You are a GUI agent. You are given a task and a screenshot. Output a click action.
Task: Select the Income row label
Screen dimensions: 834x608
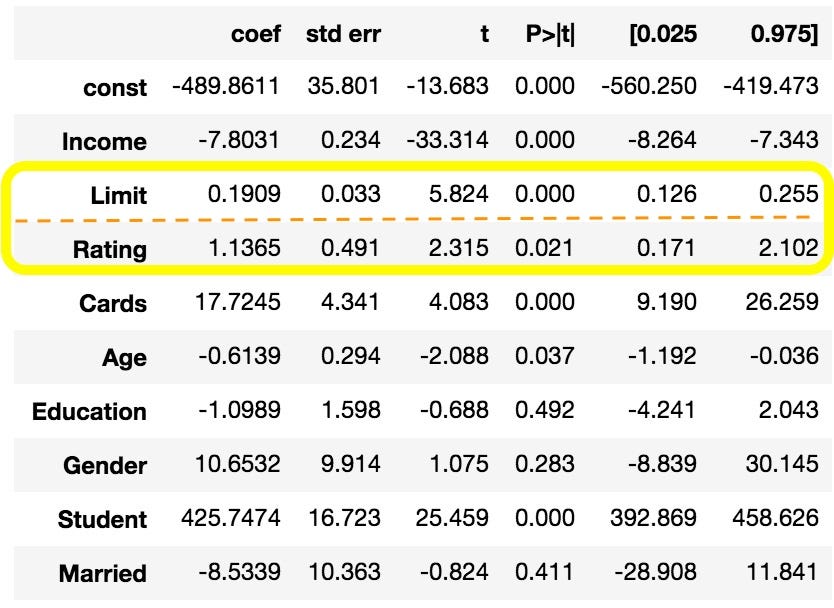(x=104, y=141)
